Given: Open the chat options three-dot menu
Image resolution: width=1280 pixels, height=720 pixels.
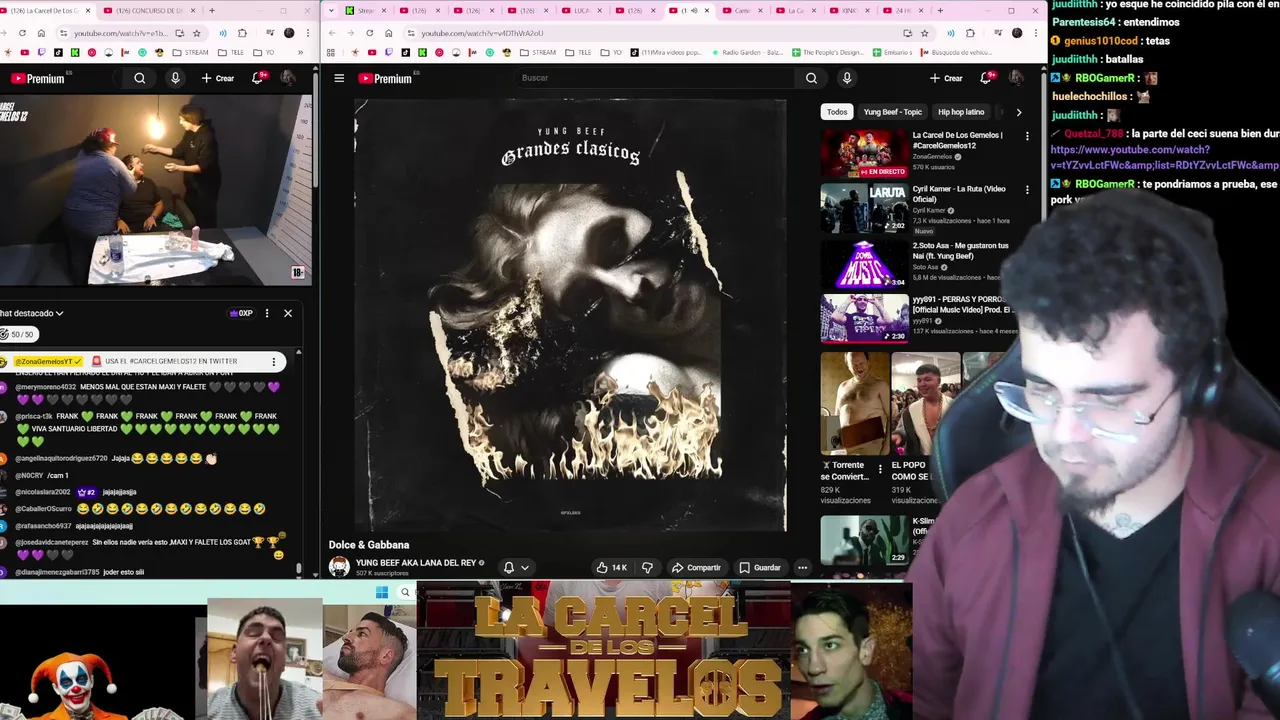Looking at the screenshot, I should click(x=267, y=313).
